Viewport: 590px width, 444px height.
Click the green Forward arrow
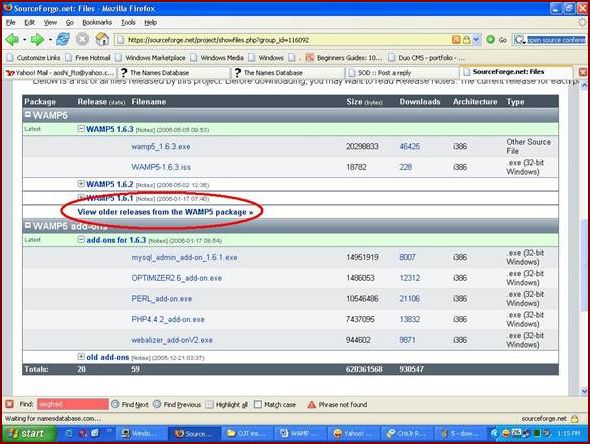[37, 39]
